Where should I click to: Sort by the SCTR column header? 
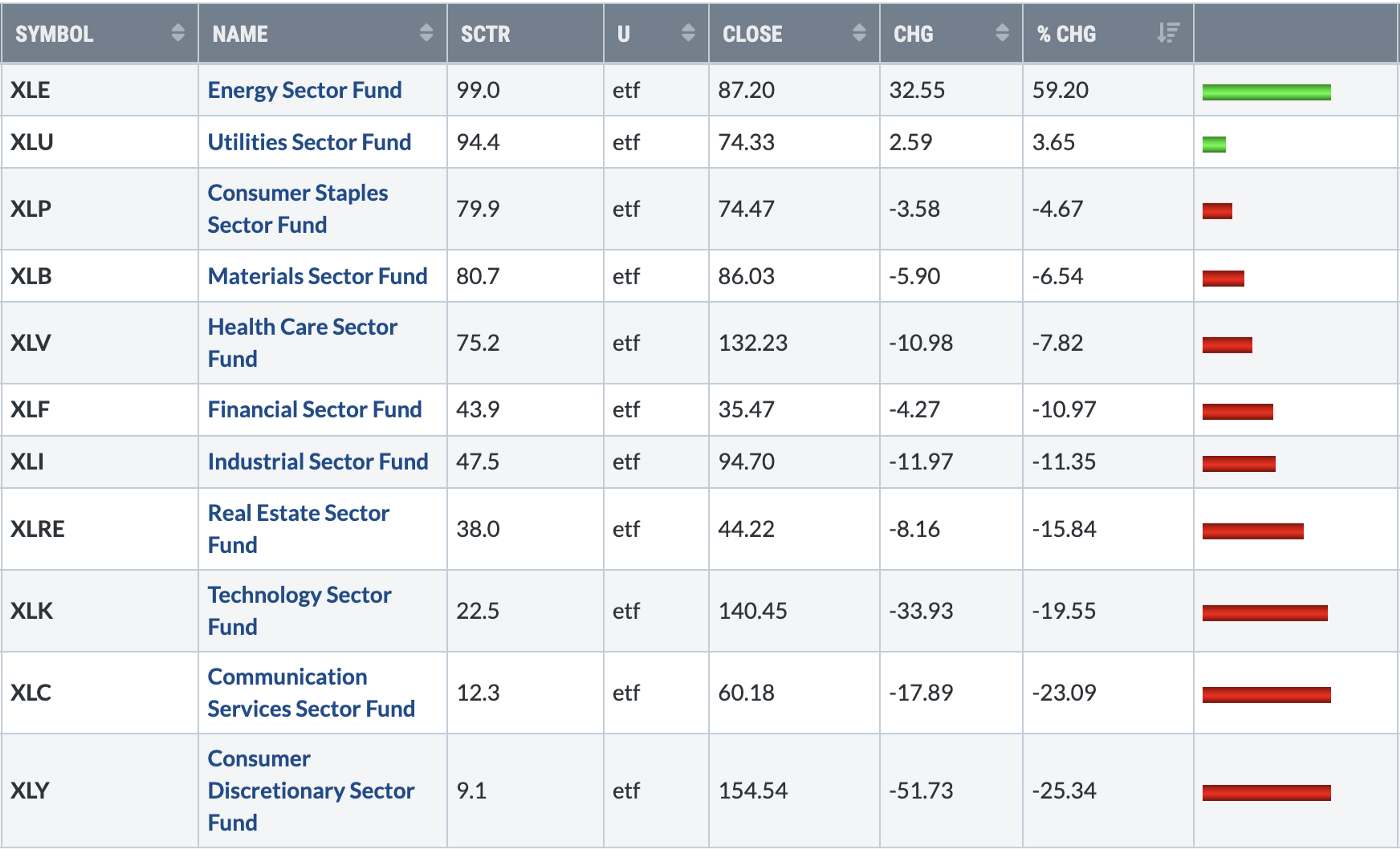tap(486, 33)
